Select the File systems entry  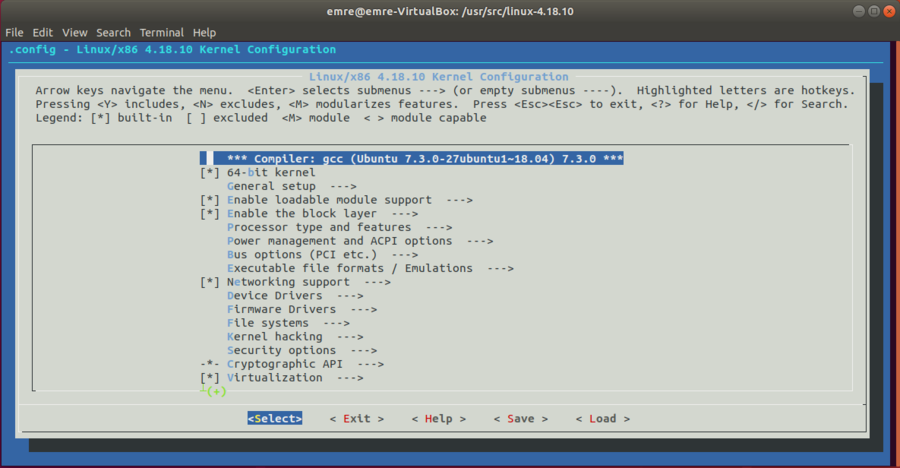[x=268, y=323]
